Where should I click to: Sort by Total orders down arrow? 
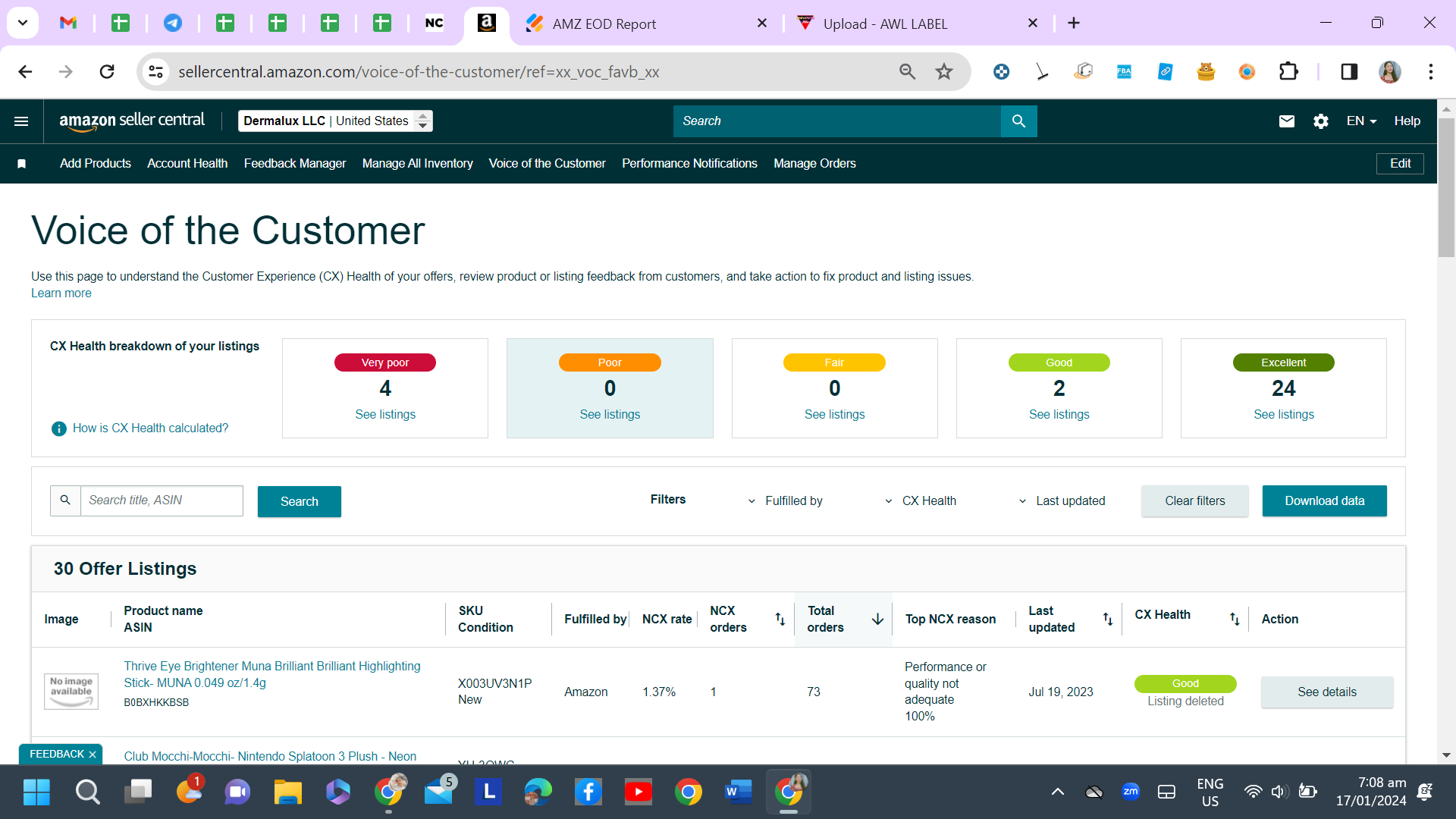877,620
